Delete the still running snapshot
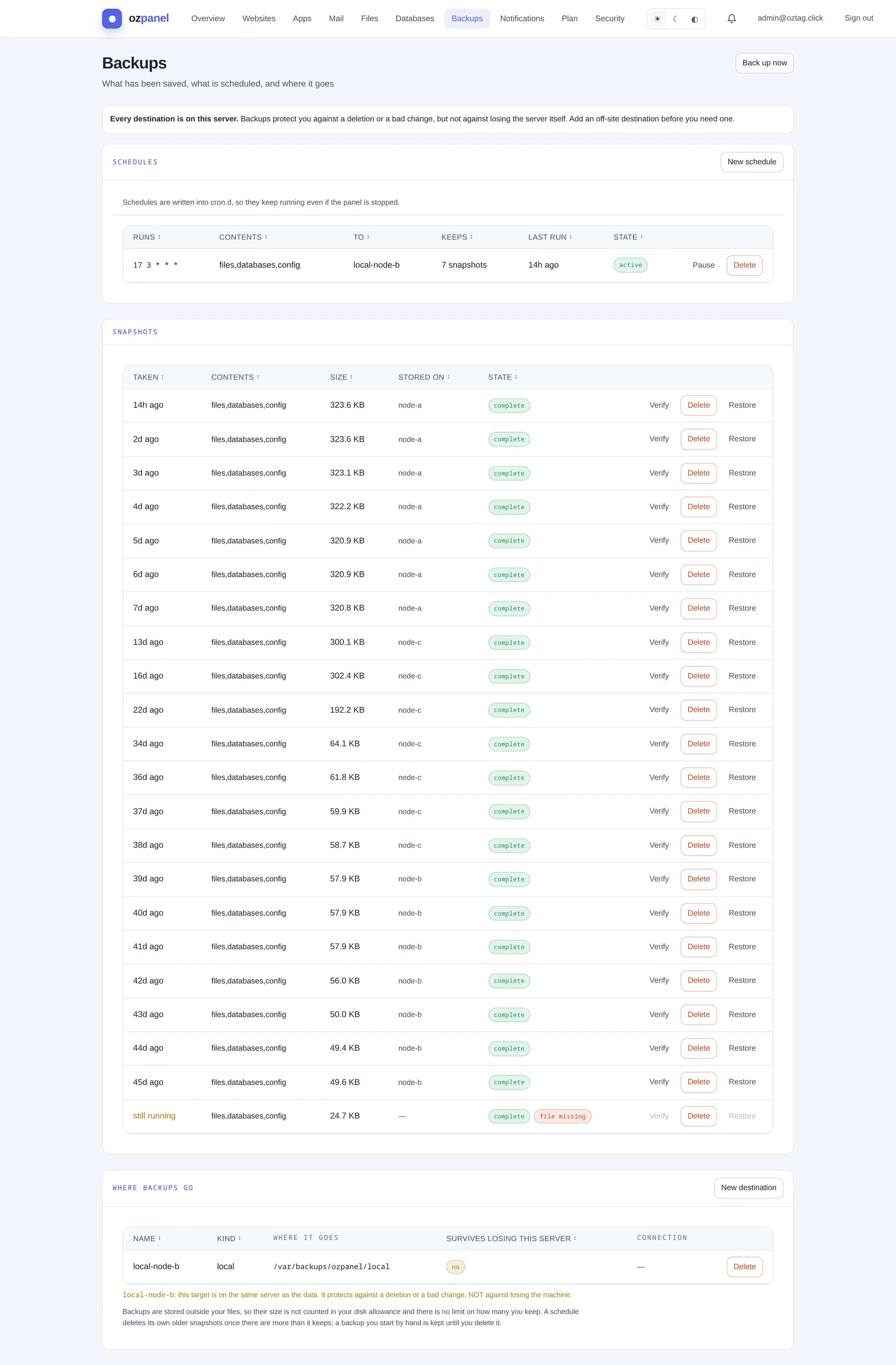 [x=698, y=1116]
